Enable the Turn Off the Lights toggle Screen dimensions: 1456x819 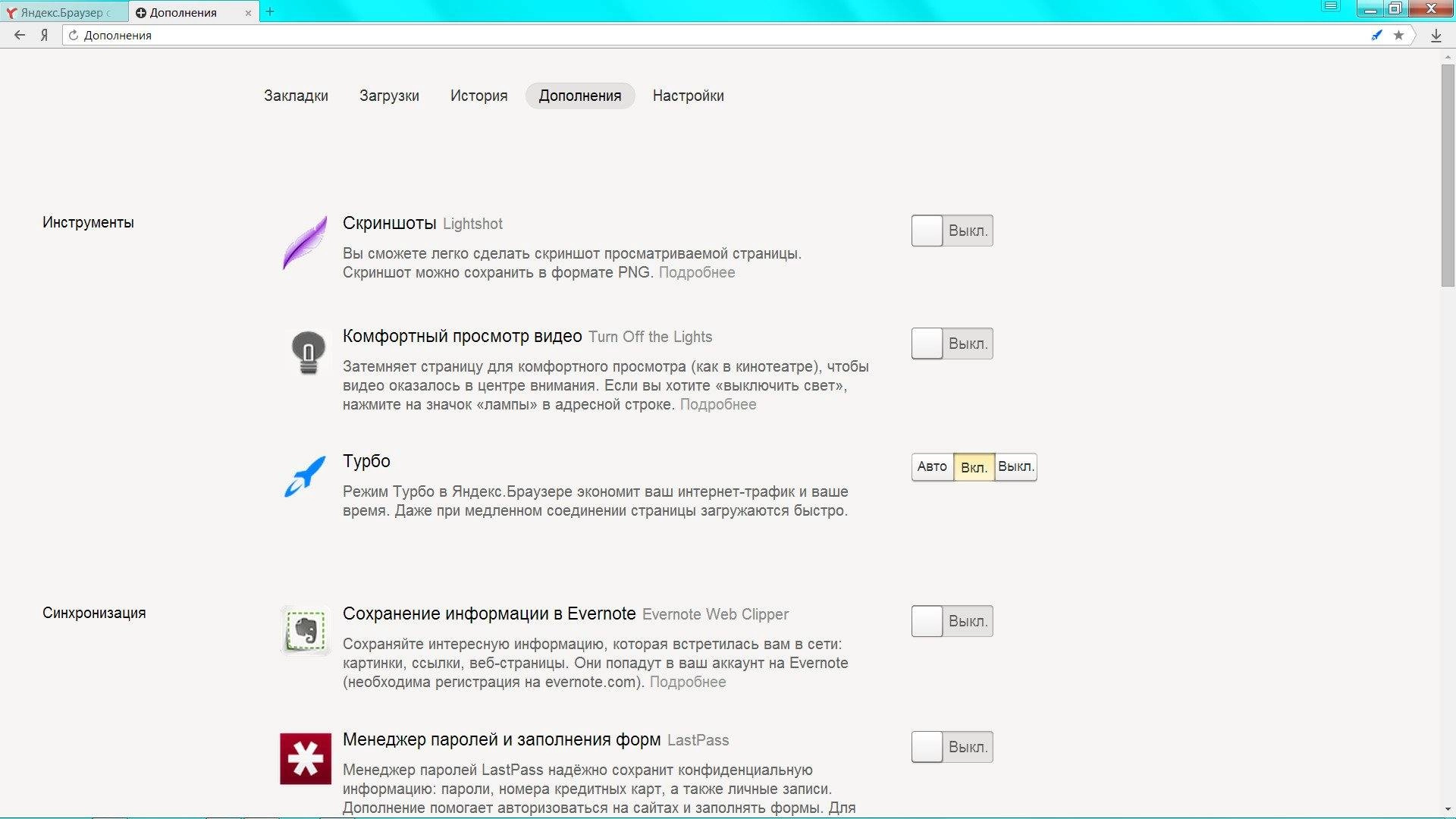(952, 344)
